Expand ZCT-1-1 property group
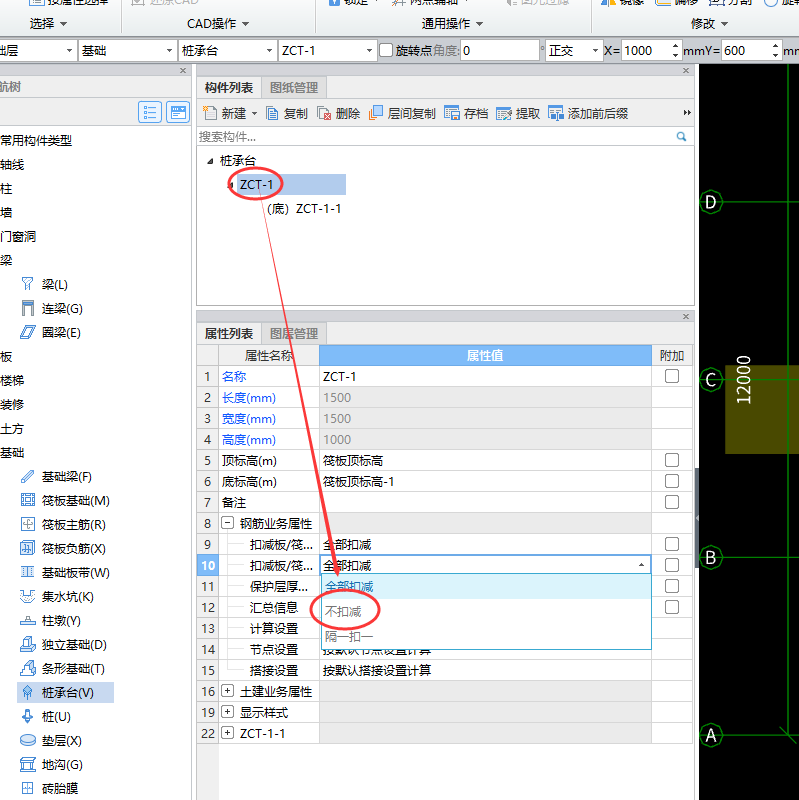The height and width of the screenshot is (800, 799). 228,733
